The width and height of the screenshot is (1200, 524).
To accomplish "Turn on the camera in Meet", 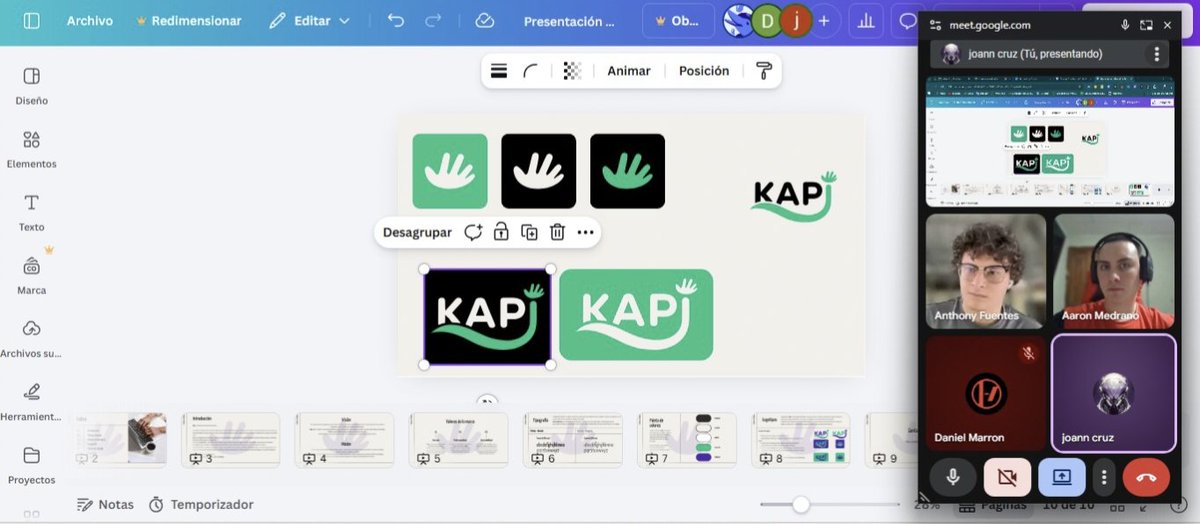I will pyautogui.click(x=1007, y=478).
